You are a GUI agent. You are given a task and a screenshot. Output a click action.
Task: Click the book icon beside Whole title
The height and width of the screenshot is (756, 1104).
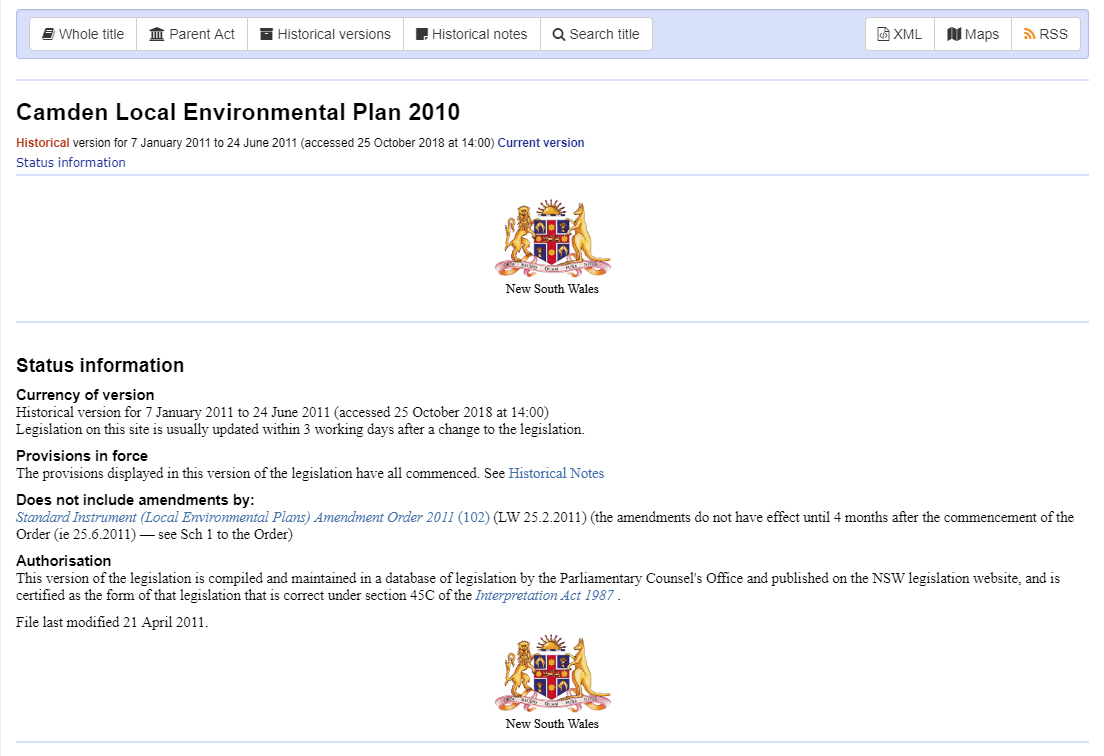coord(48,34)
